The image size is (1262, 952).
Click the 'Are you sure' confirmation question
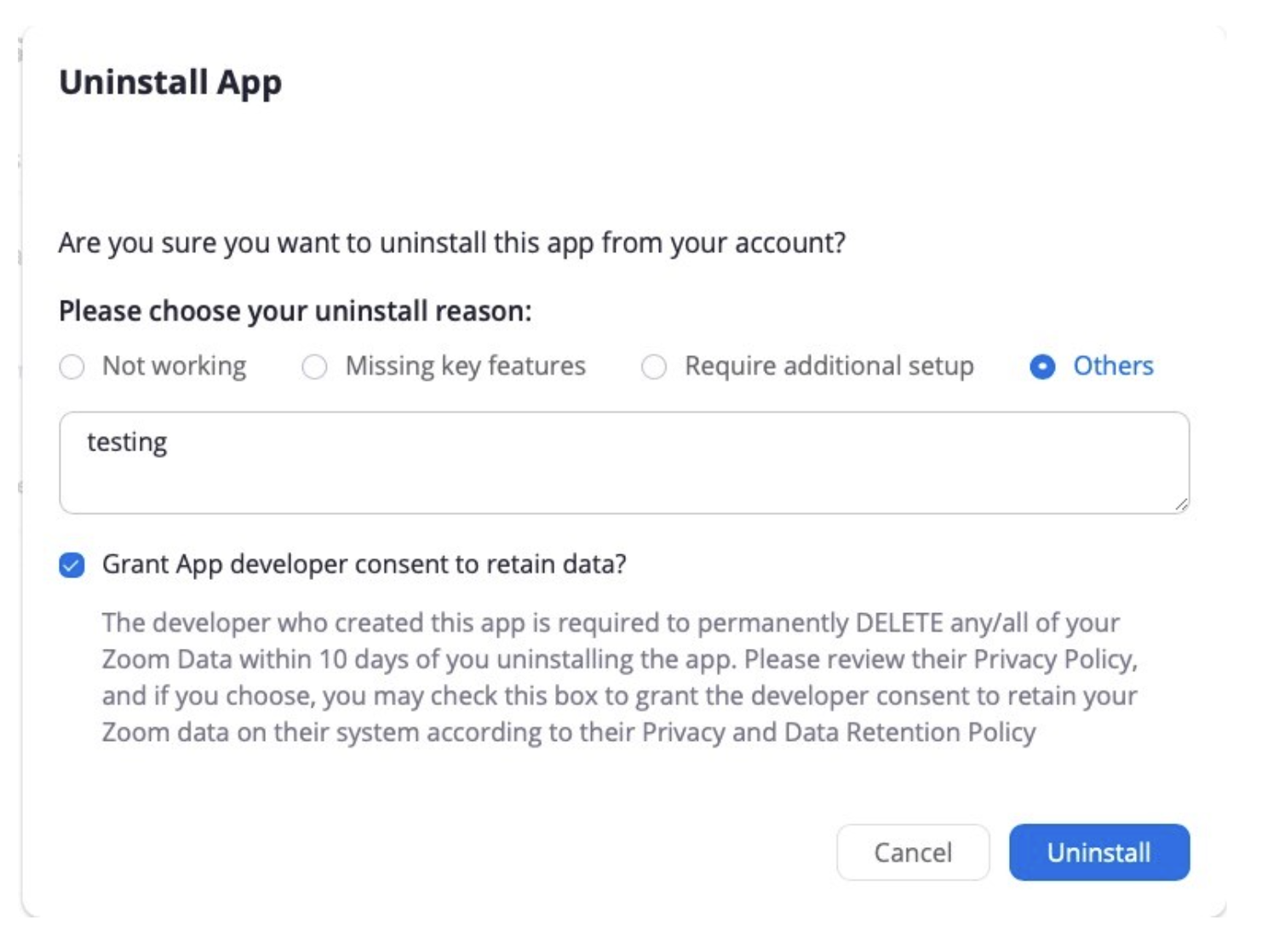pos(451,243)
